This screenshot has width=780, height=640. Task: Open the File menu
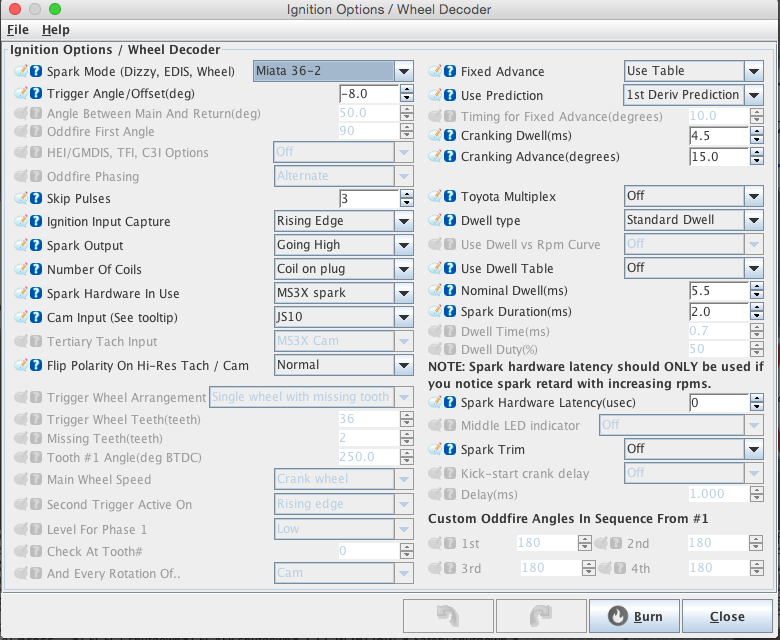(17, 30)
